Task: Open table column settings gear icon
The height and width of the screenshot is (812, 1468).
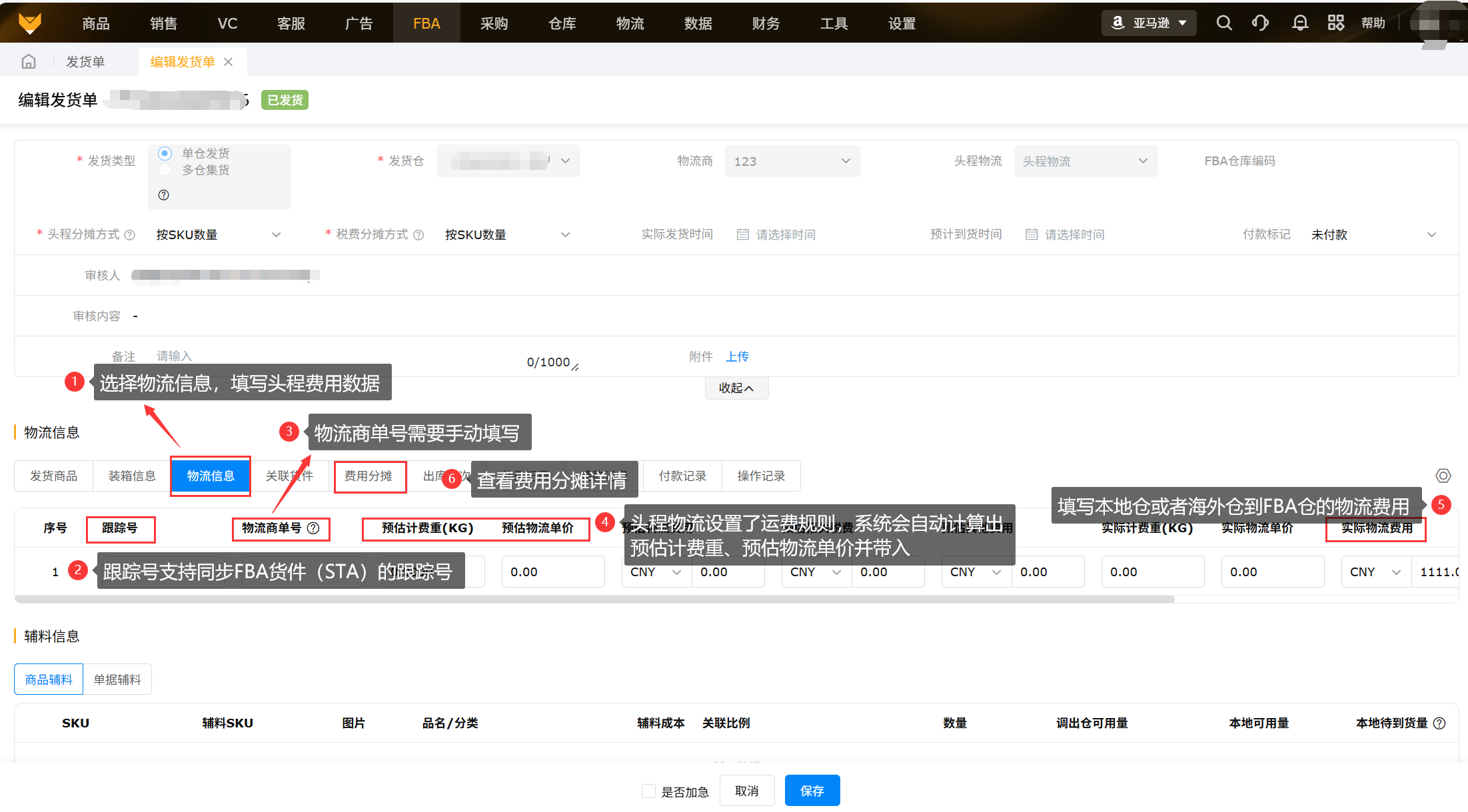Action: [x=1443, y=476]
